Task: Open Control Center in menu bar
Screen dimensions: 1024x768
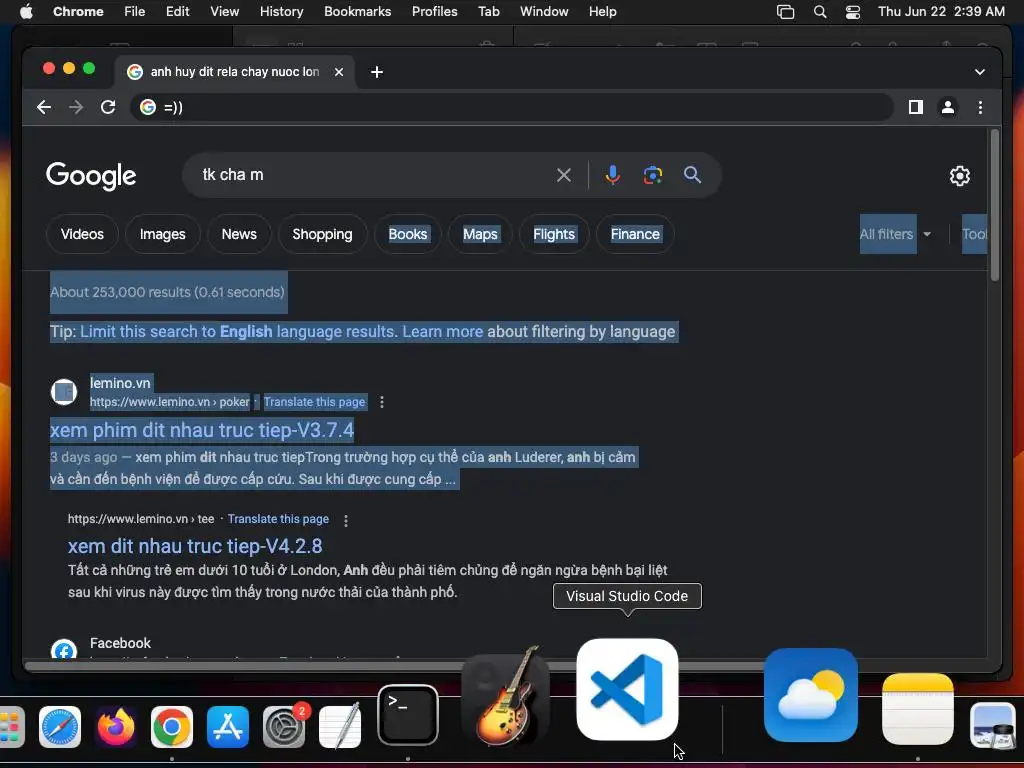Action: point(852,12)
